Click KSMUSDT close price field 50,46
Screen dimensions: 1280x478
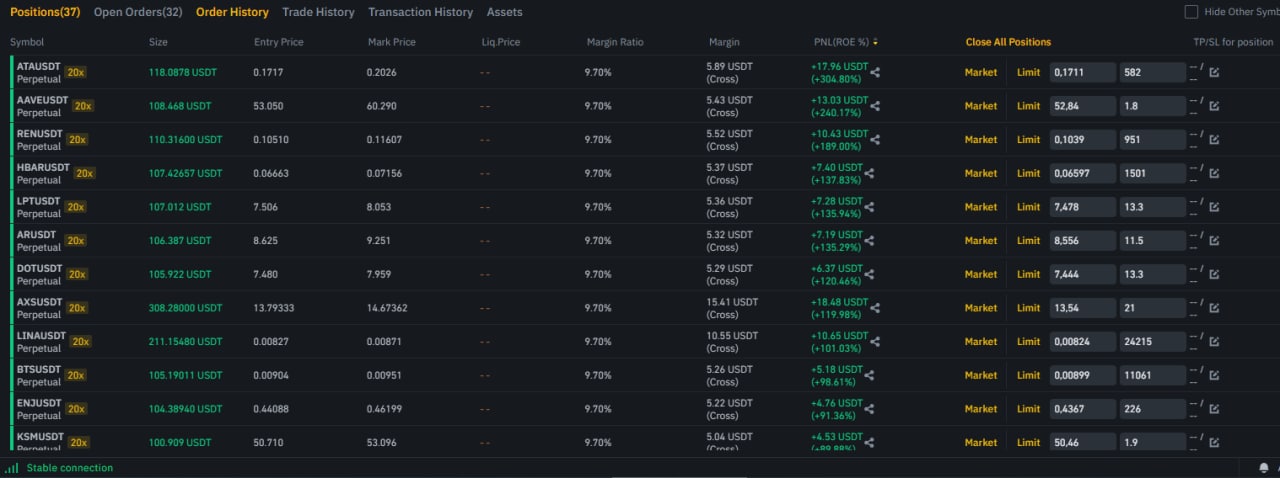tap(1082, 442)
